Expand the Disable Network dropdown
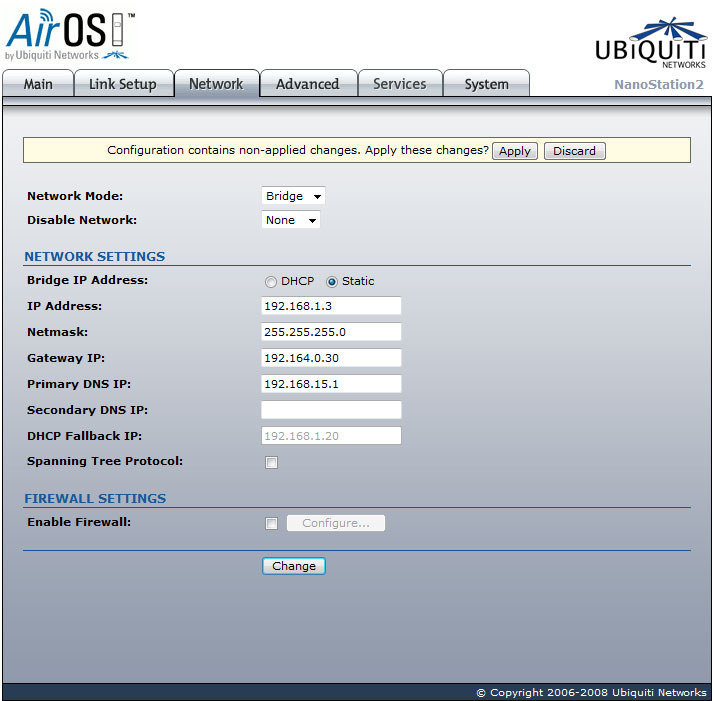 (x=291, y=220)
